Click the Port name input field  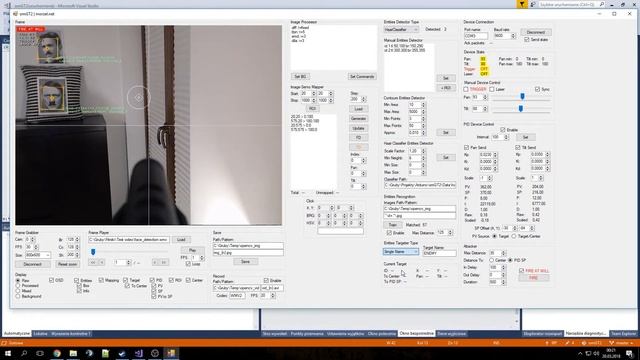point(476,36)
